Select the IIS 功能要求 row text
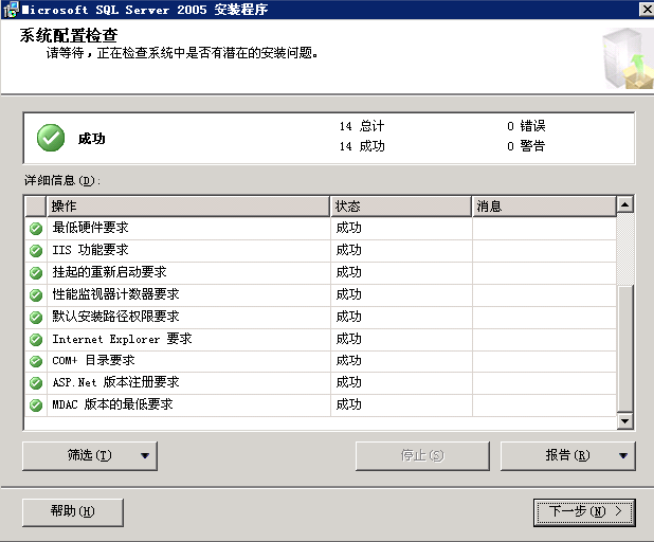The image size is (654, 543). [90, 250]
